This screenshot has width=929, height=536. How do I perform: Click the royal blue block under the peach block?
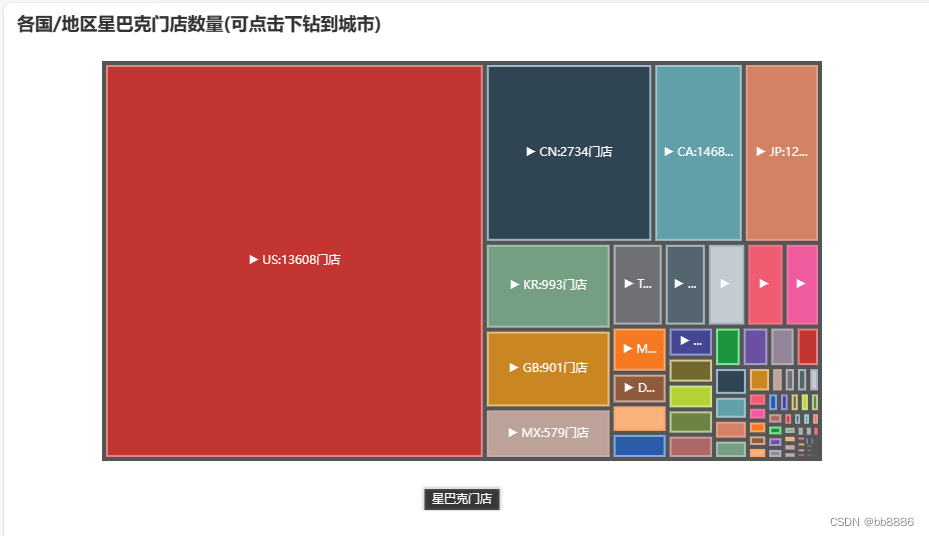click(639, 446)
